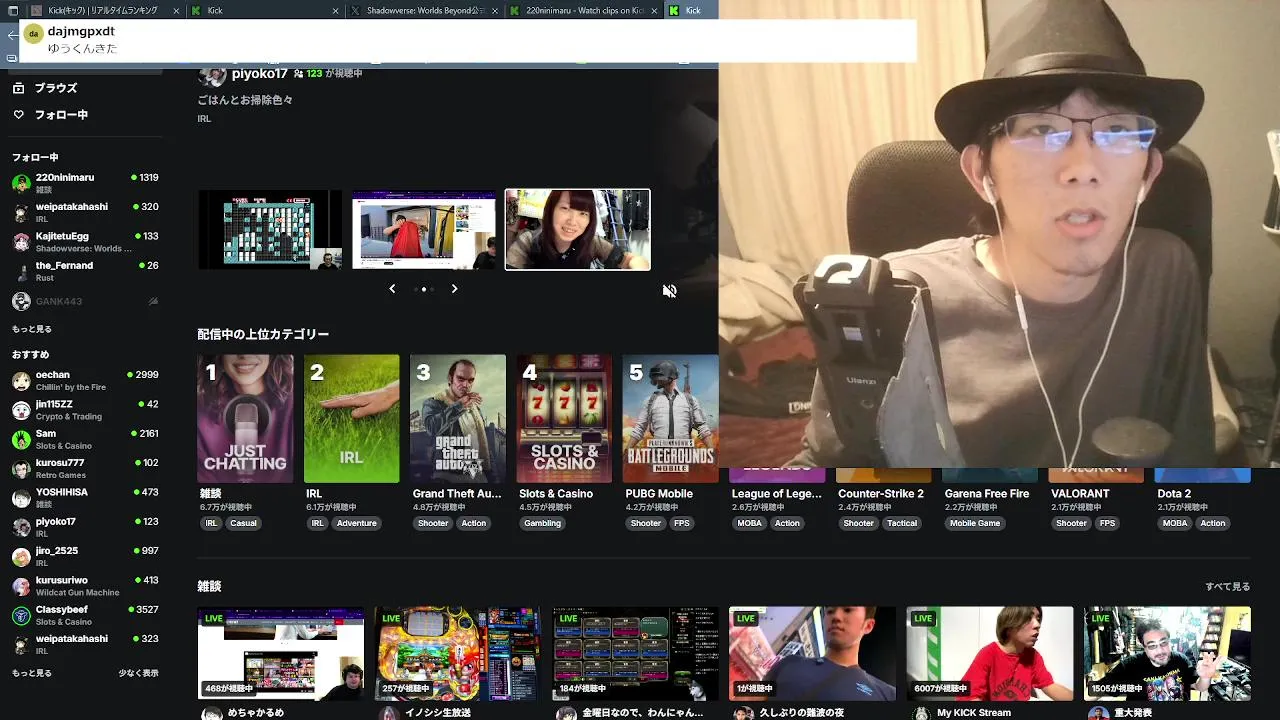Go to previous featured stream
The image size is (1280, 720).
(392, 289)
